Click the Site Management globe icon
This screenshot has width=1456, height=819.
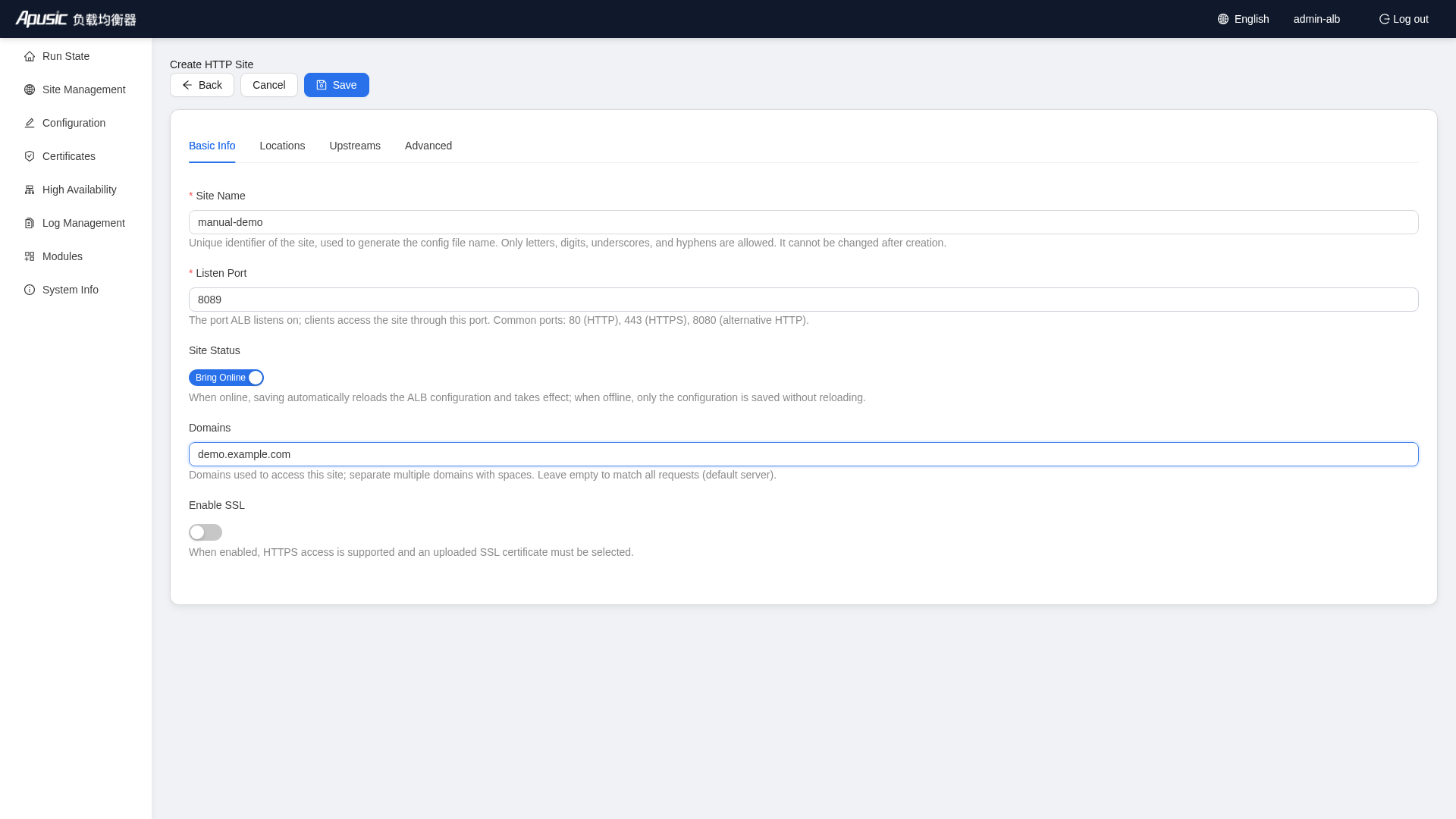click(x=30, y=89)
